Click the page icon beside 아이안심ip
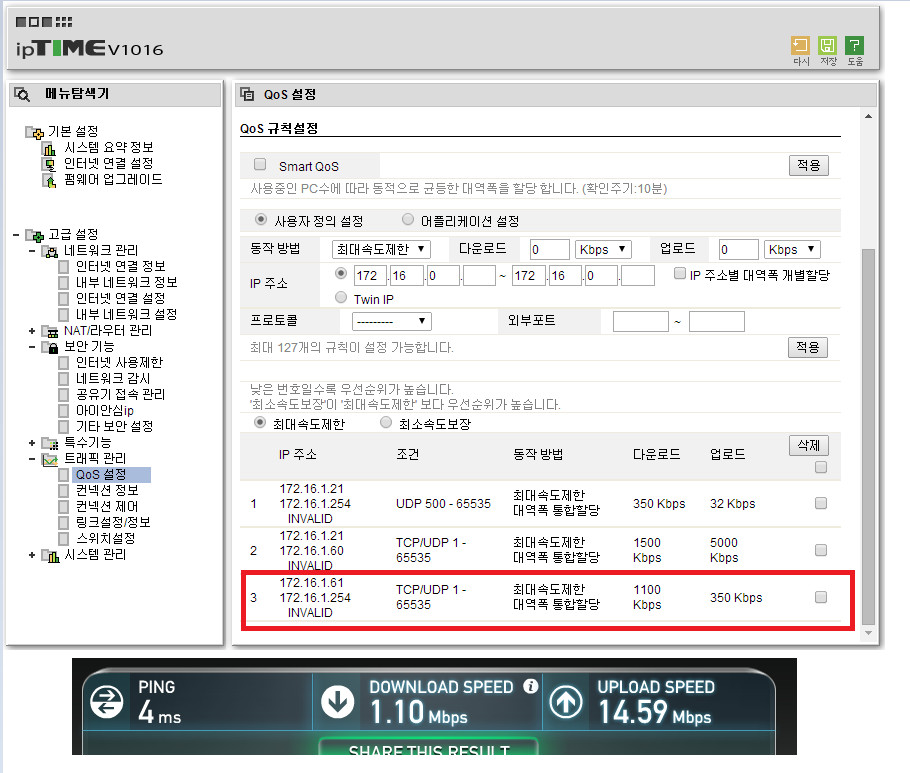Viewport: 910px width, 773px height. coord(64,411)
